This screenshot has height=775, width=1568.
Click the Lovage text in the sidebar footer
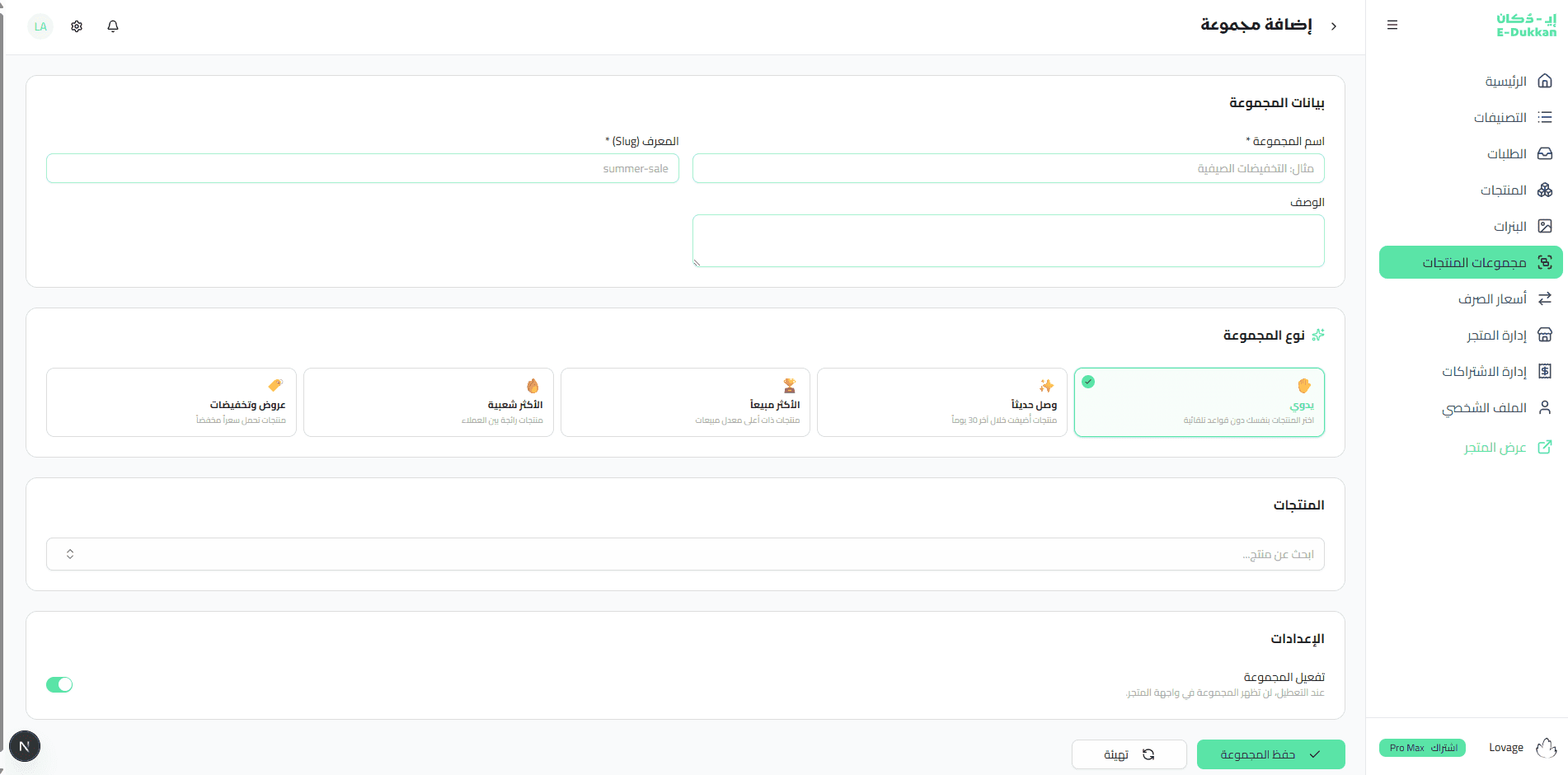pyautogui.click(x=1506, y=748)
